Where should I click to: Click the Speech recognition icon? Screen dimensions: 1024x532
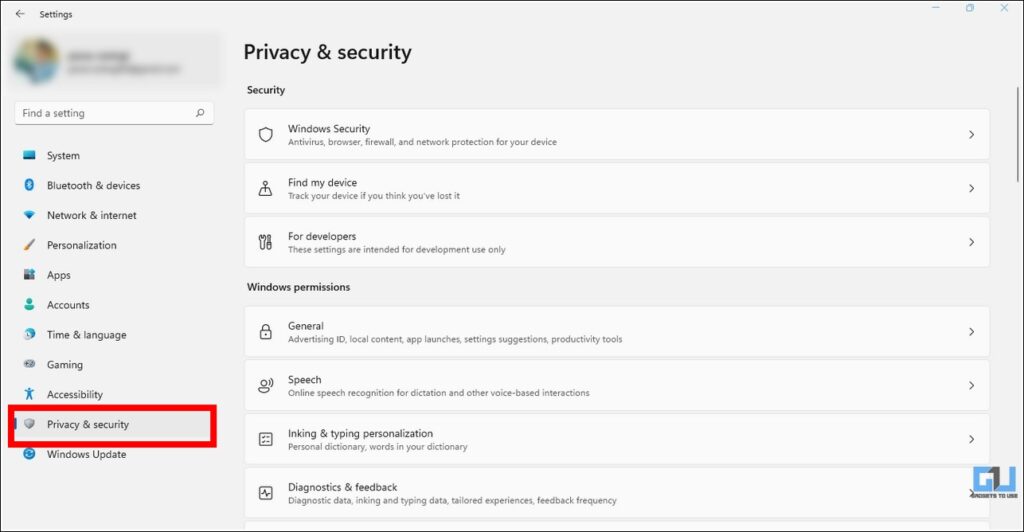[266, 386]
